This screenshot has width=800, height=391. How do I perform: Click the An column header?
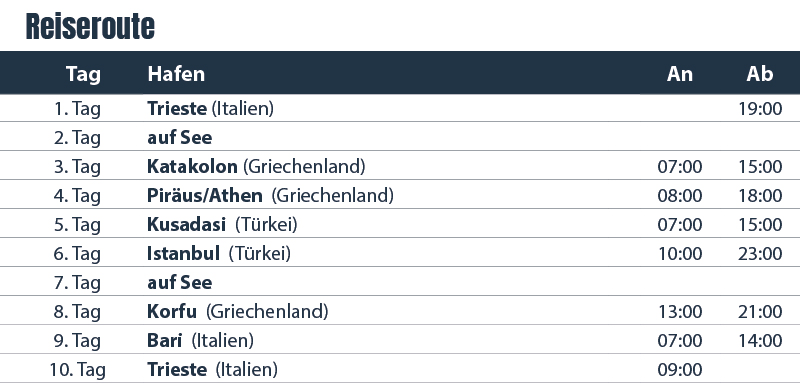click(680, 74)
